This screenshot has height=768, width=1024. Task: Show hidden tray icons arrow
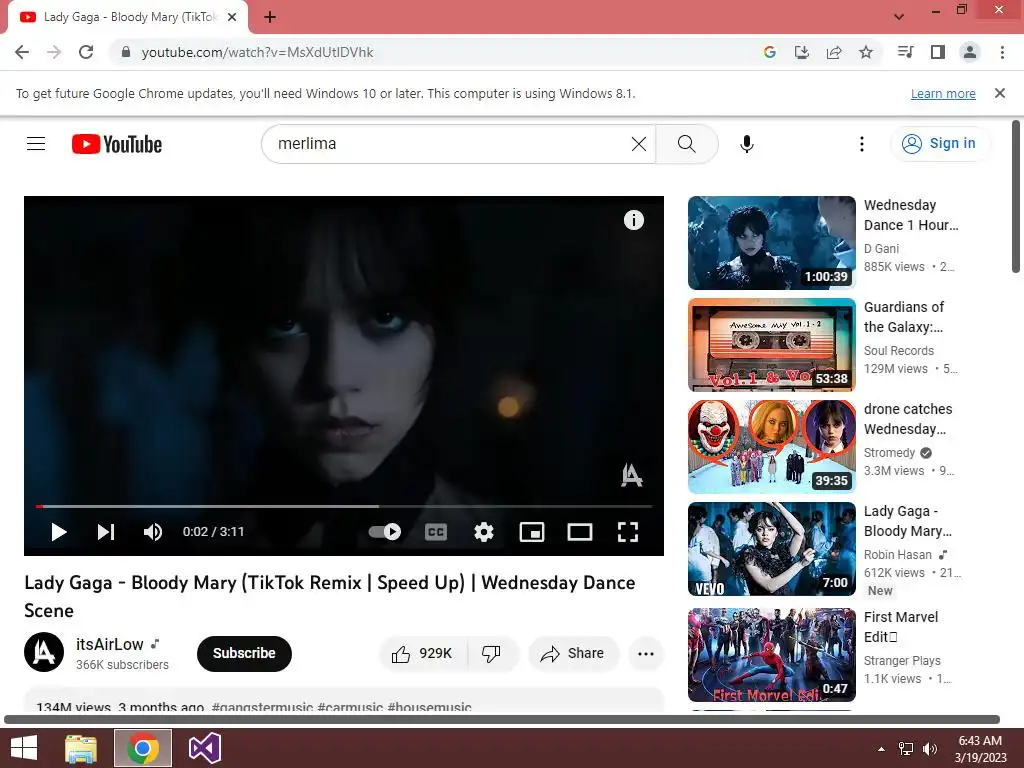click(882, 749)
